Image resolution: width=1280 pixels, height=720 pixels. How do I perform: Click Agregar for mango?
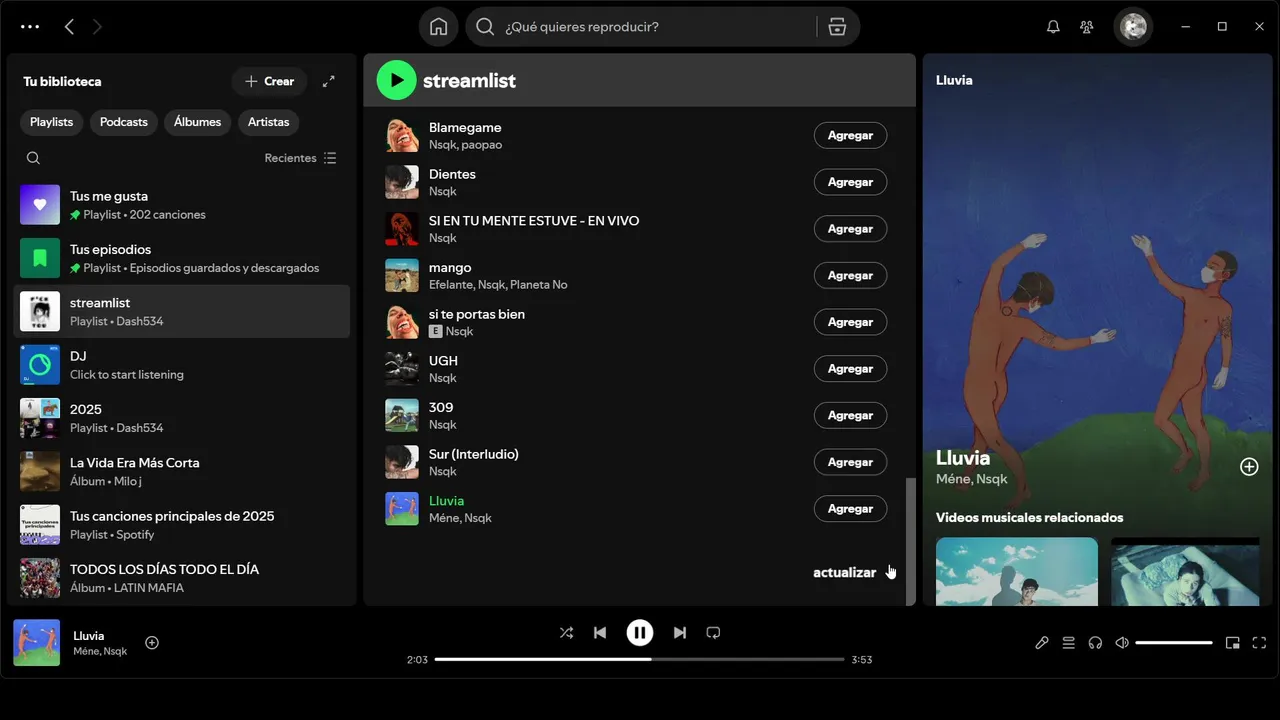(850, 275)
